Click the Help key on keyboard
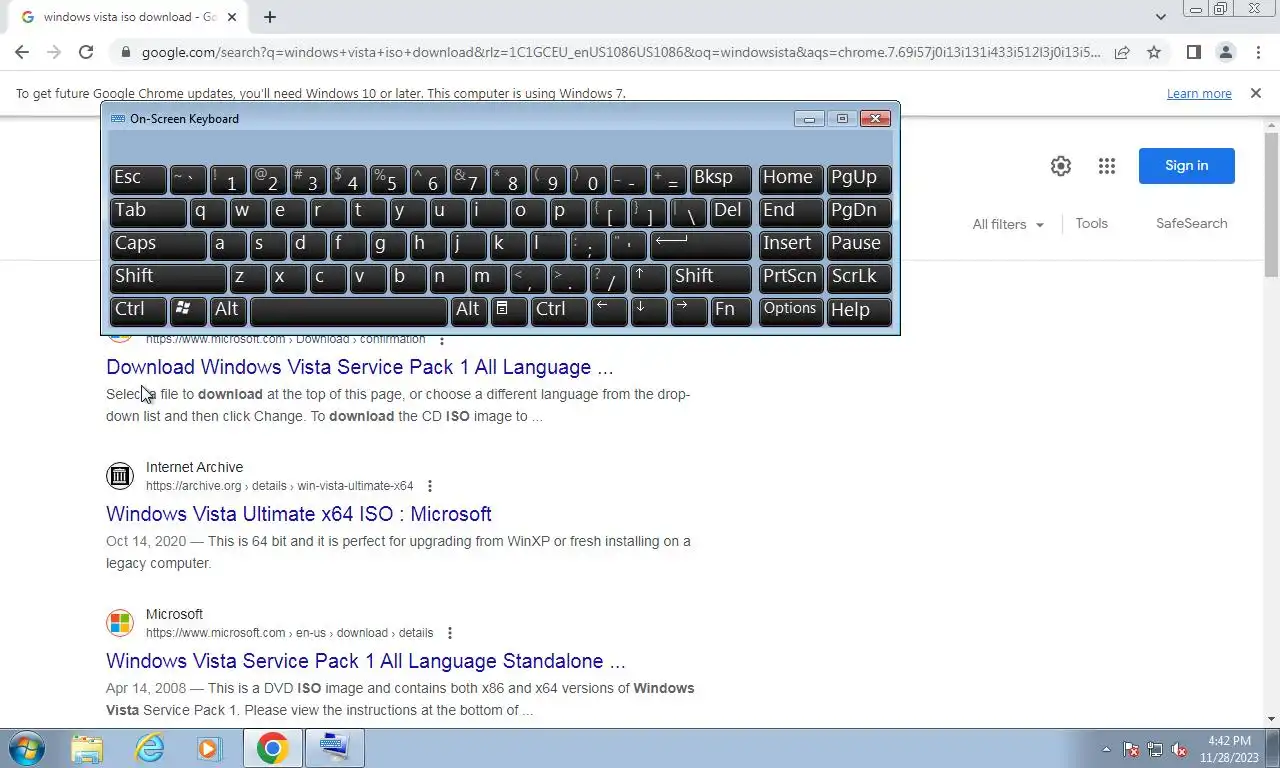The width and height of the screenshot is (1280, 768). (x=859, y=311)
